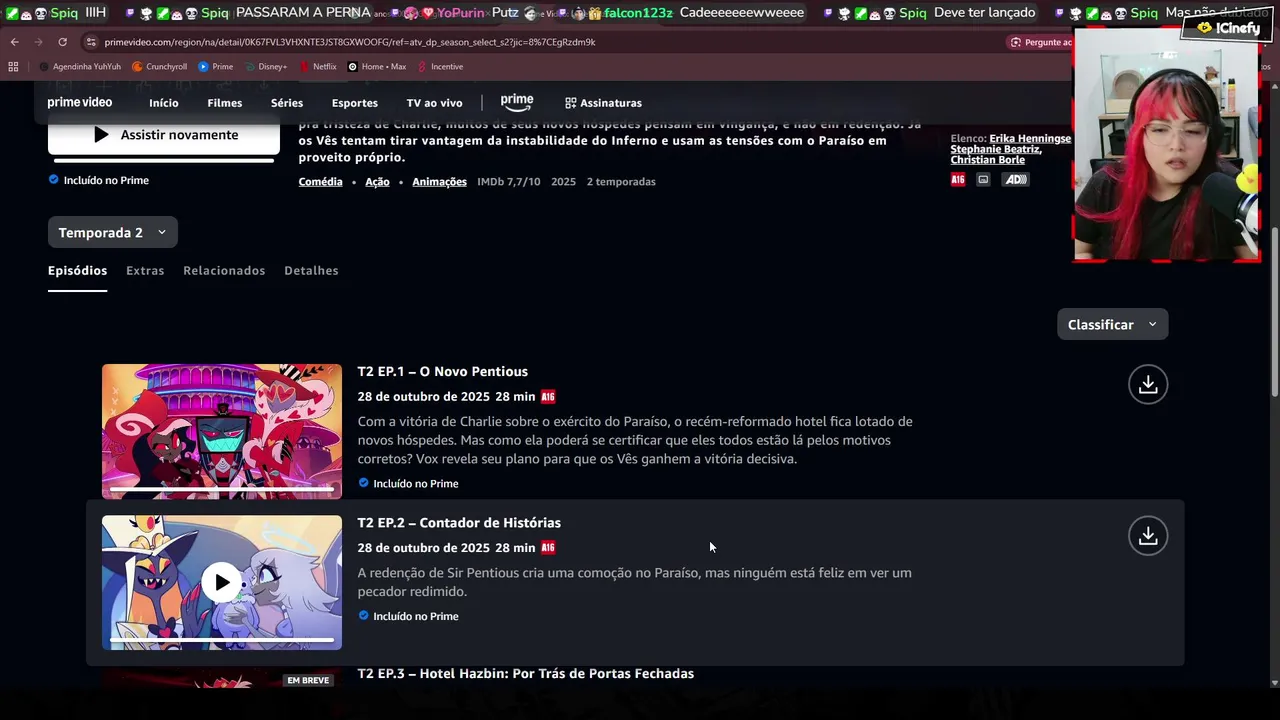This screenshot has width=1280, height=720.
Task: Open cast member Christian Borle link
Action: click(x=987, y=160)
